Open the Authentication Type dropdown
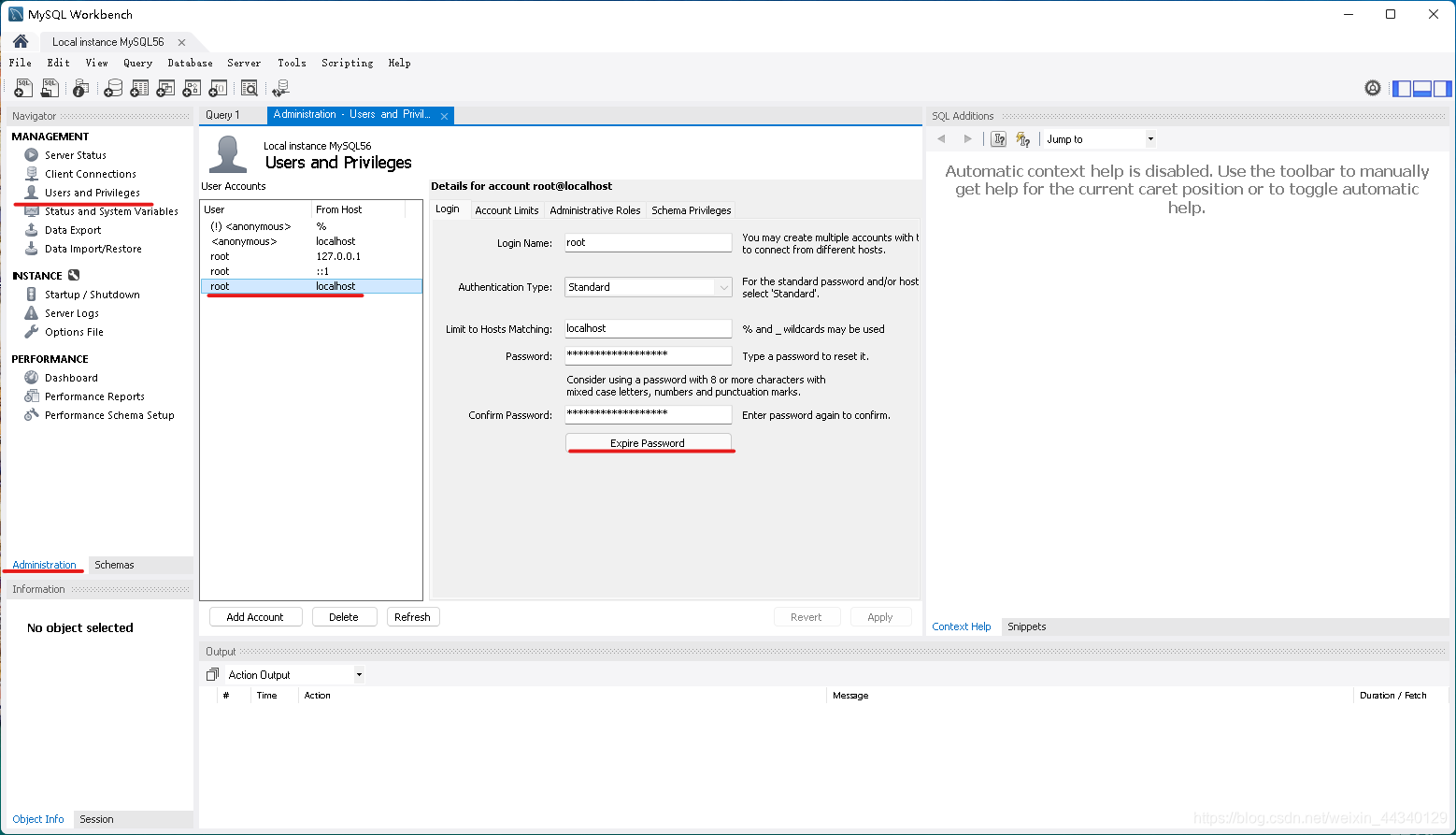This screenshot has width=1456, height=835. pos(722,287)
